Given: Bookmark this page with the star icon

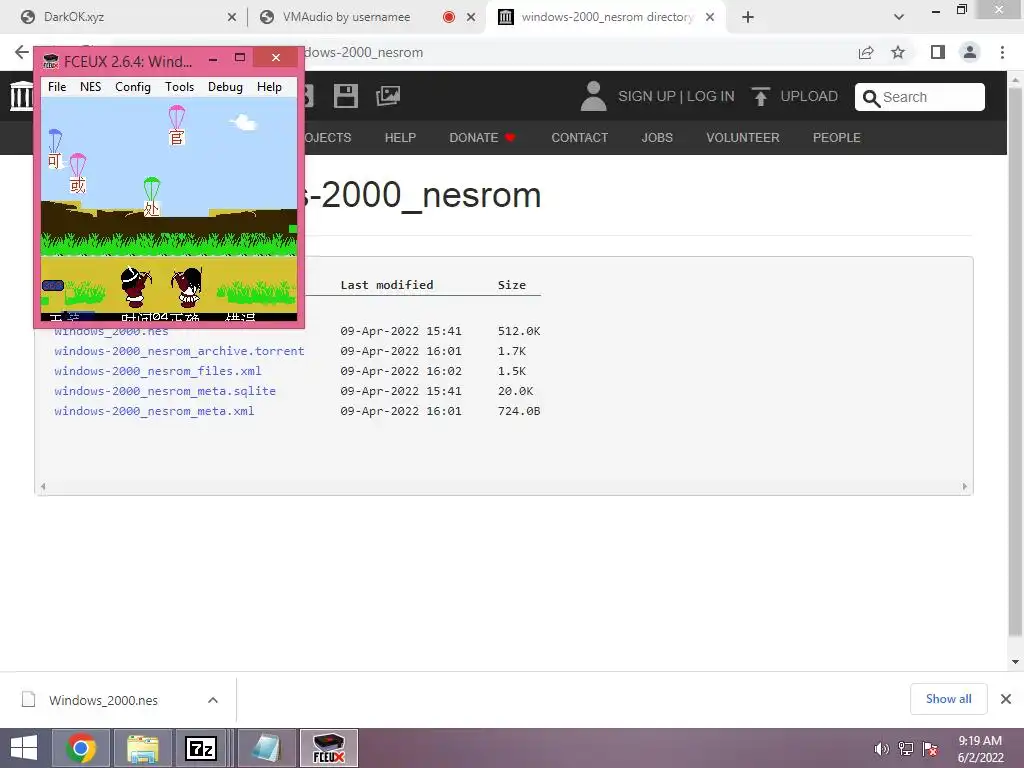Looking at the screenshot, I should pyautogui.click(x=898, y=52).
